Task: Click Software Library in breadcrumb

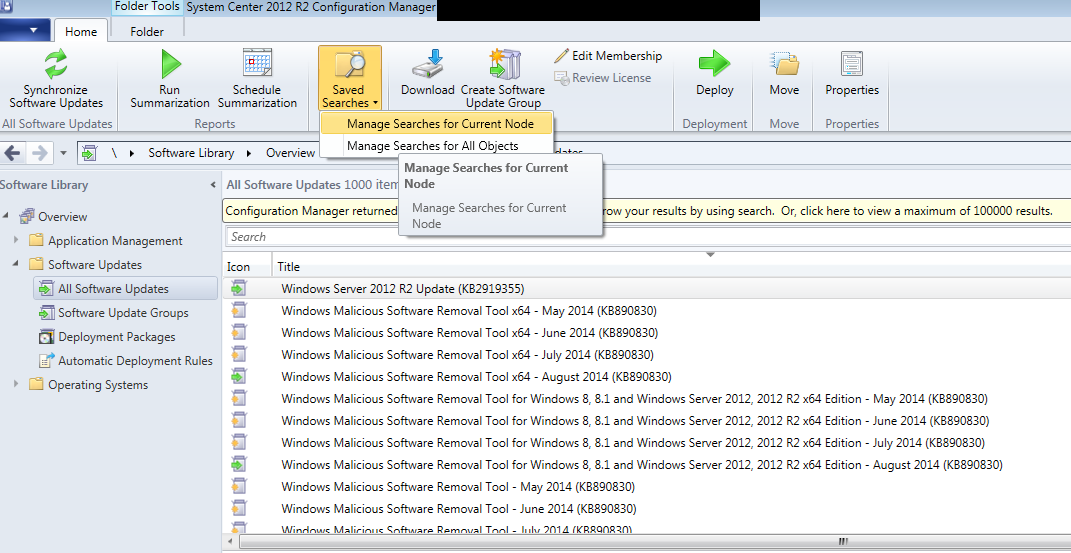Action: pyautogui.click(x=191, y=153)
